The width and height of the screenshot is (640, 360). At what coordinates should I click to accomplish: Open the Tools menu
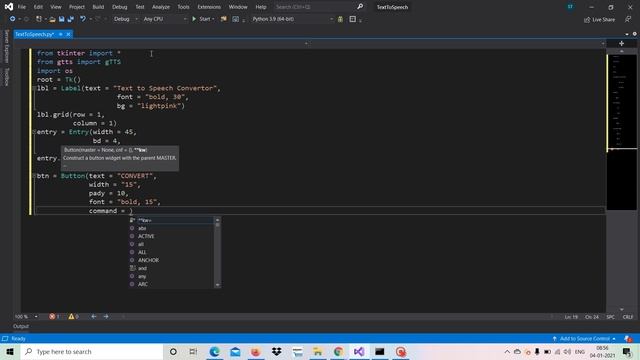[183, 7]
